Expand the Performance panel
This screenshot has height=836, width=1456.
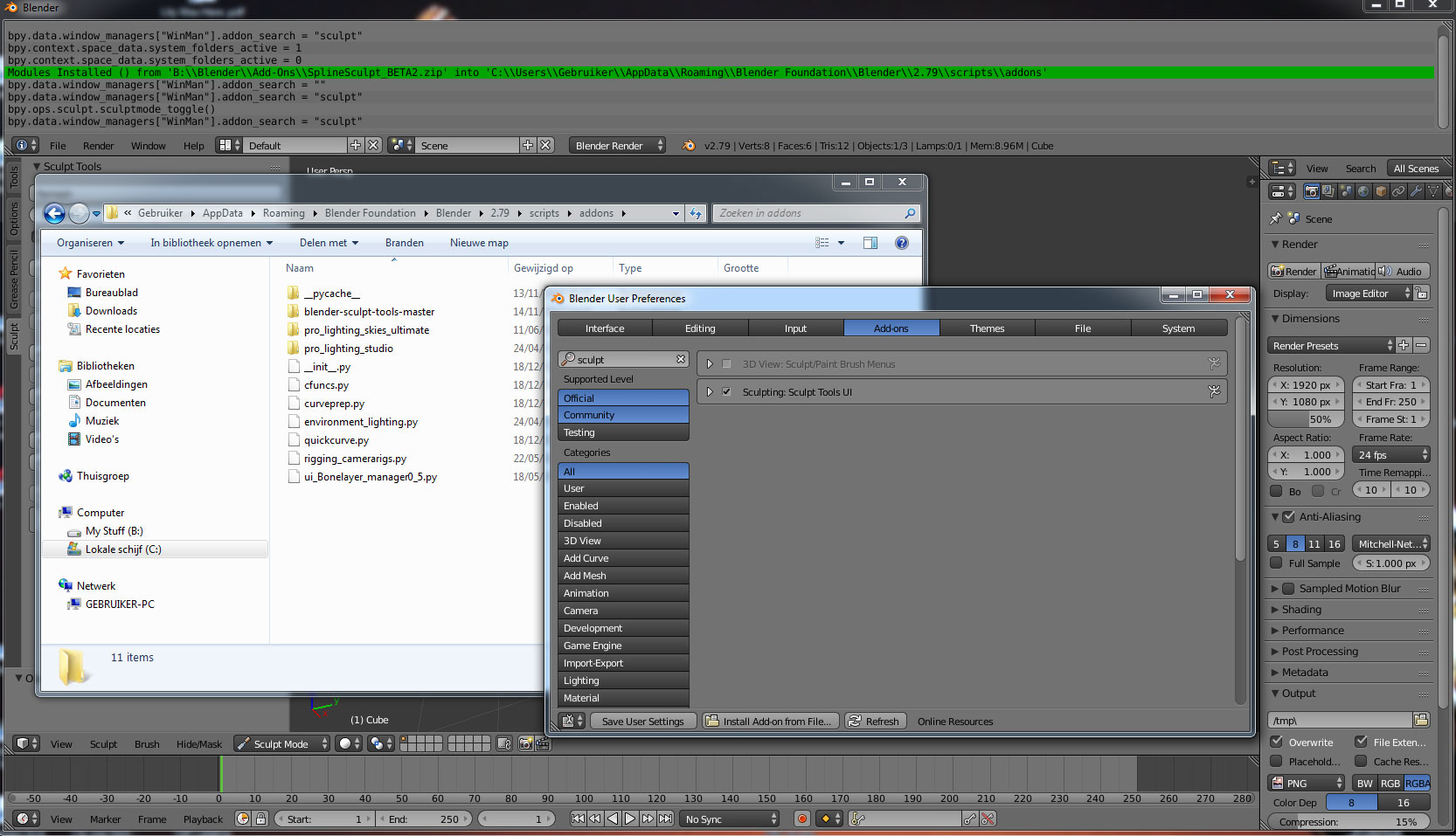click(x=1312, y=631)
